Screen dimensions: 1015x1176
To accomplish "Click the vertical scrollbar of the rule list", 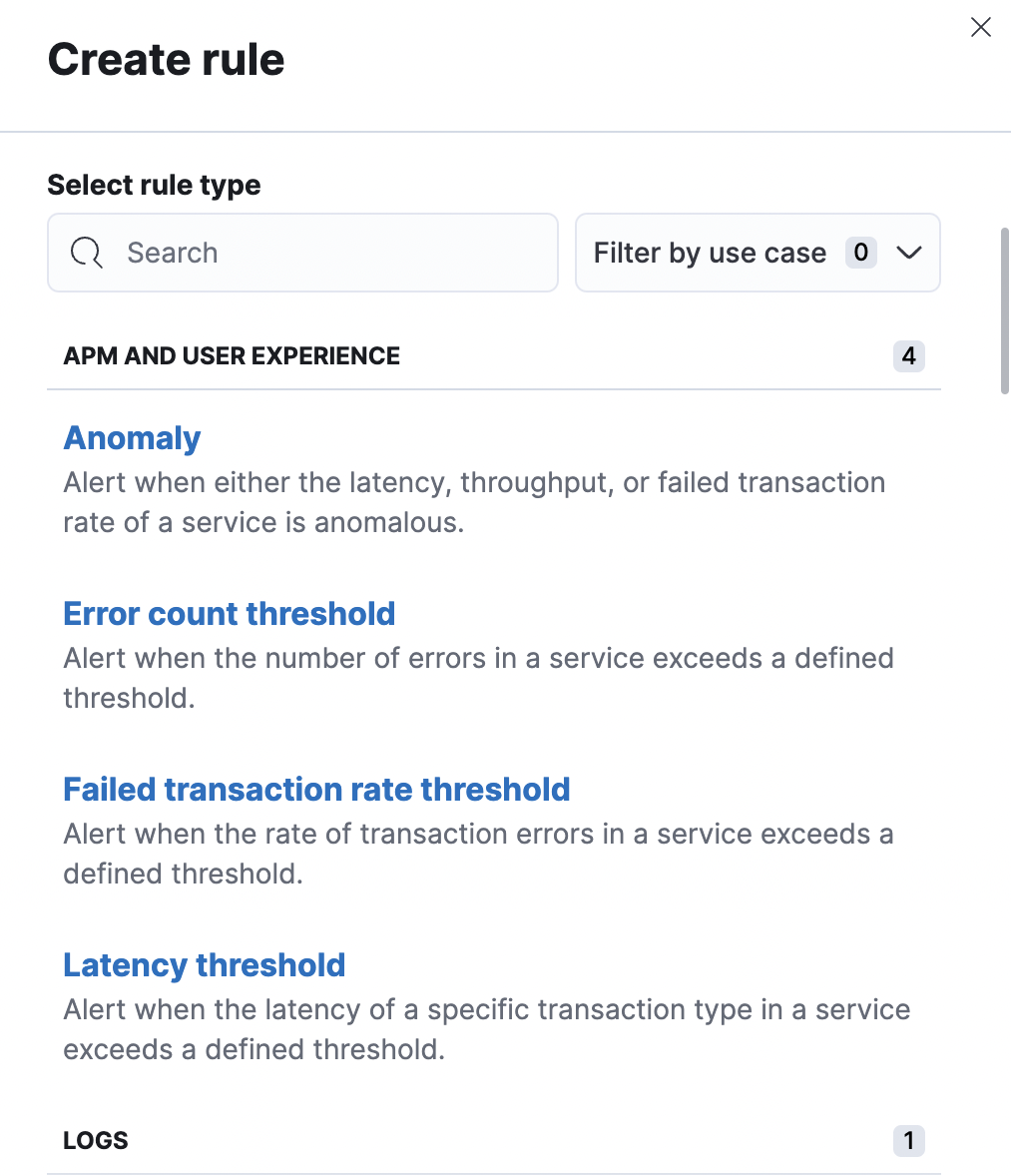I will (x=1005, y=311).
